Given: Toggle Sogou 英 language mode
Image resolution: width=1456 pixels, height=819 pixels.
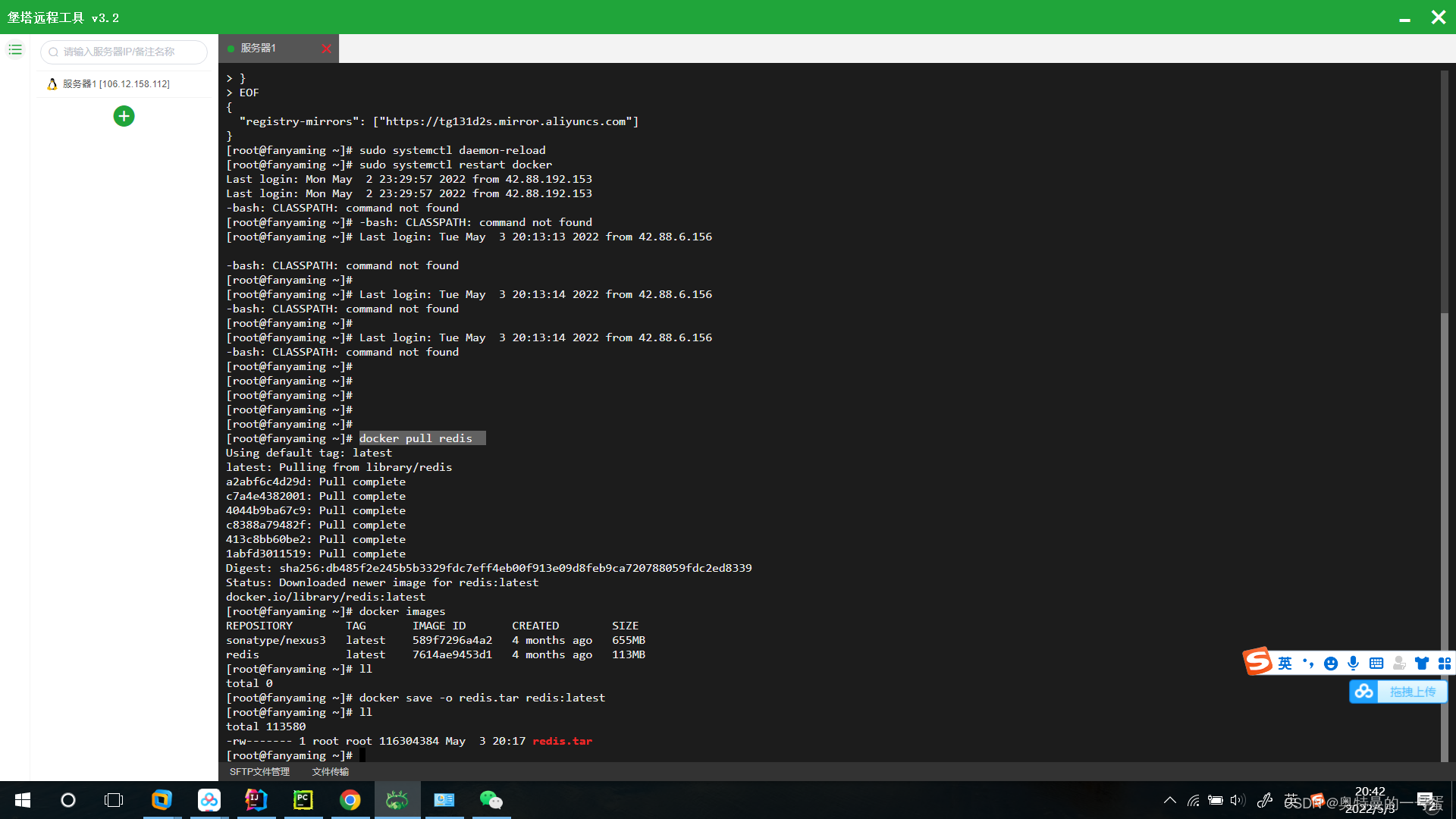Looking at the screenshot, I should point(1285,664).
